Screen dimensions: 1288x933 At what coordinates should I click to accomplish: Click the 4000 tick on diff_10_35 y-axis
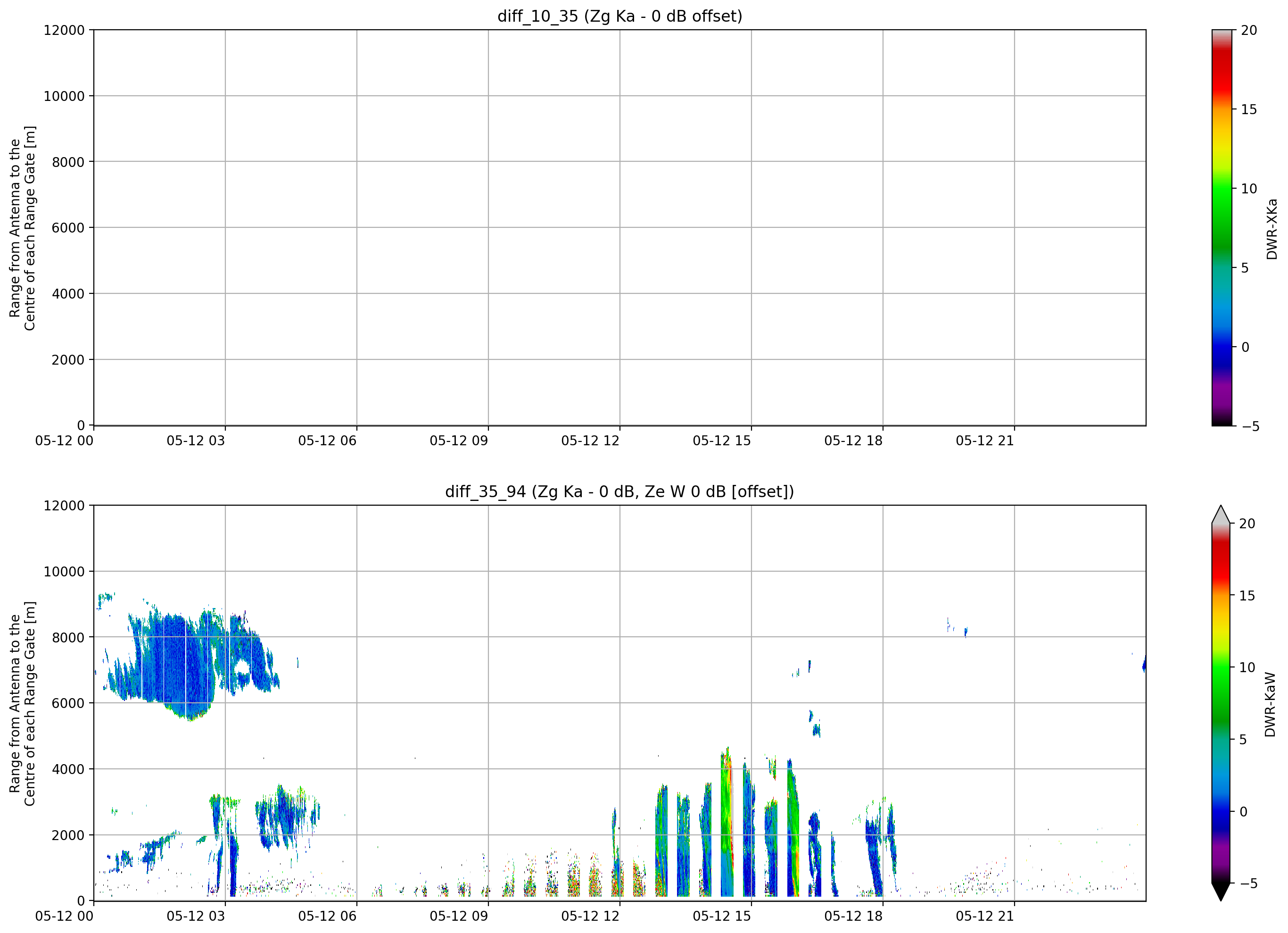point(68,294)
